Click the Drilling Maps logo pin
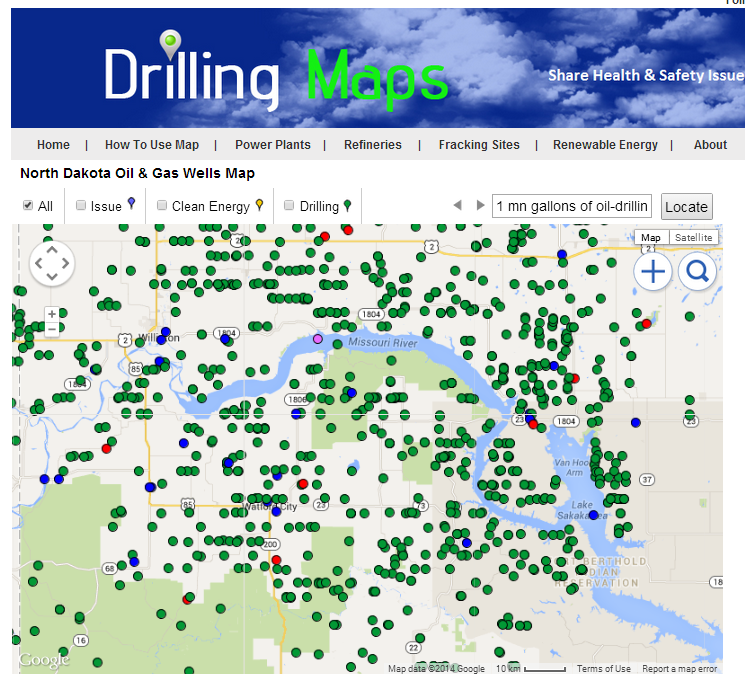 [170, 44]
